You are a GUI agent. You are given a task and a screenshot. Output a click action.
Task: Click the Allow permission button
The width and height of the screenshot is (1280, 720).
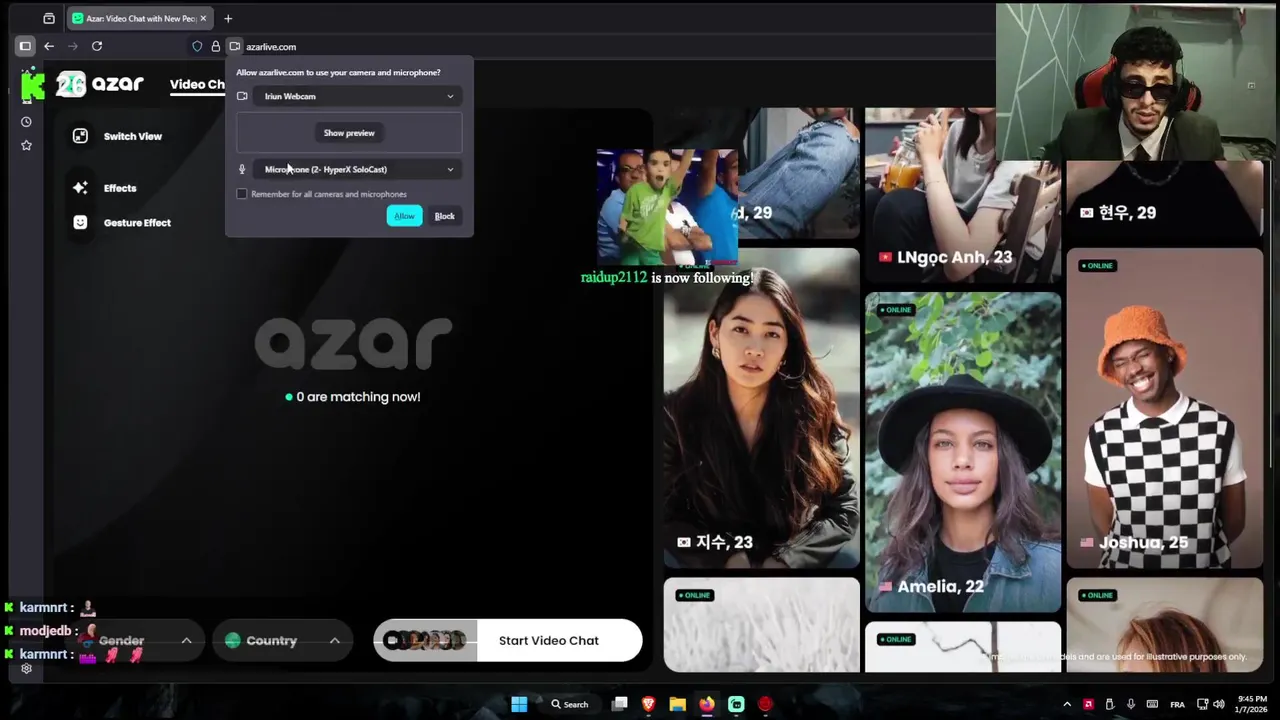click(x=404, y=216)
